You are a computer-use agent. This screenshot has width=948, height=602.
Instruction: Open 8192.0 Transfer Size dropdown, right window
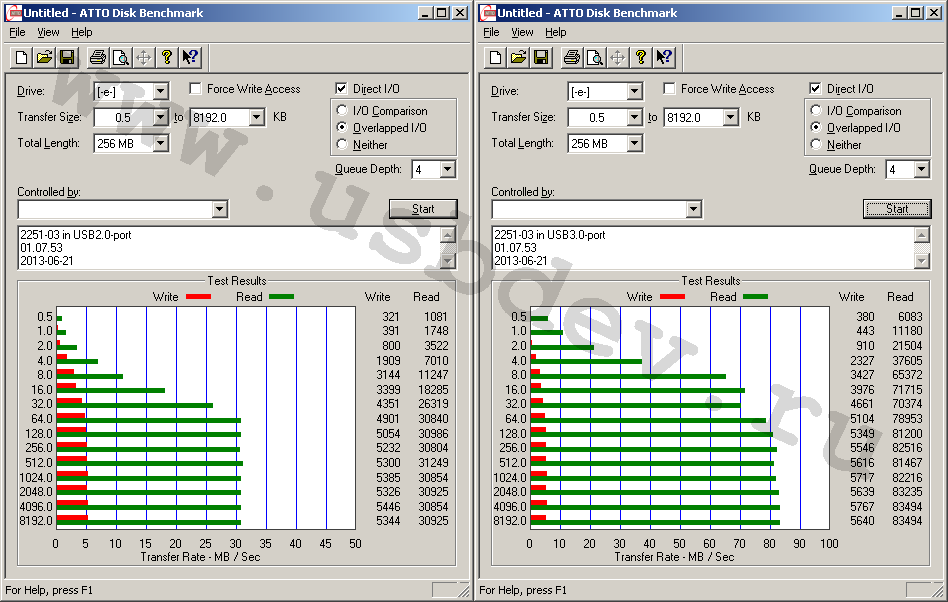point(730,117)
